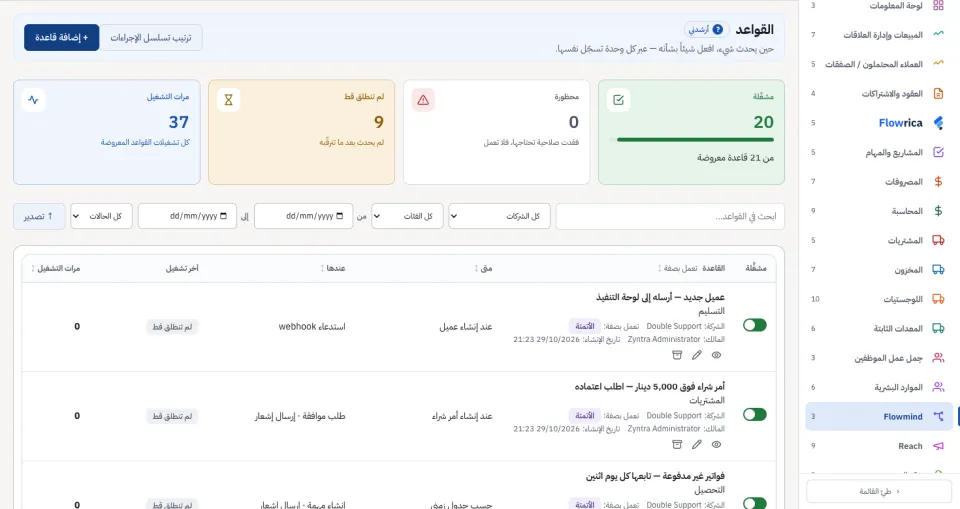Click the المشتريات truck icon
Image resolution: width=960 pixels, height=509 pixels.
(938, 240)
